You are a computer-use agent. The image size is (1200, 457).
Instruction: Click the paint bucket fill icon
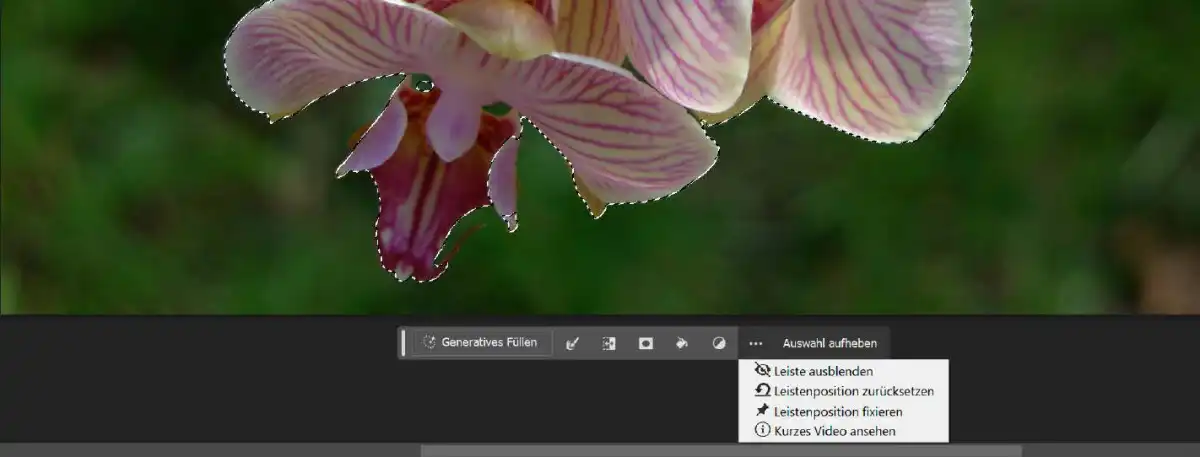[682, 343]
